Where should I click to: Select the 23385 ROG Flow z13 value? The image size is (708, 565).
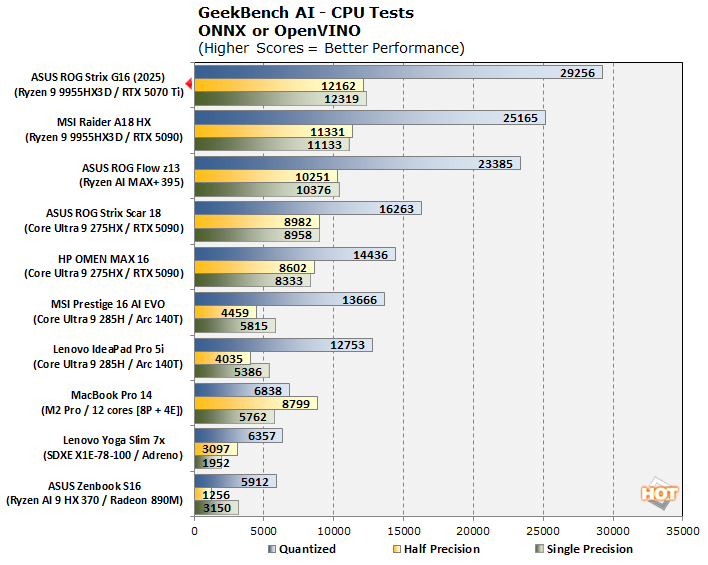click(495, 164)
